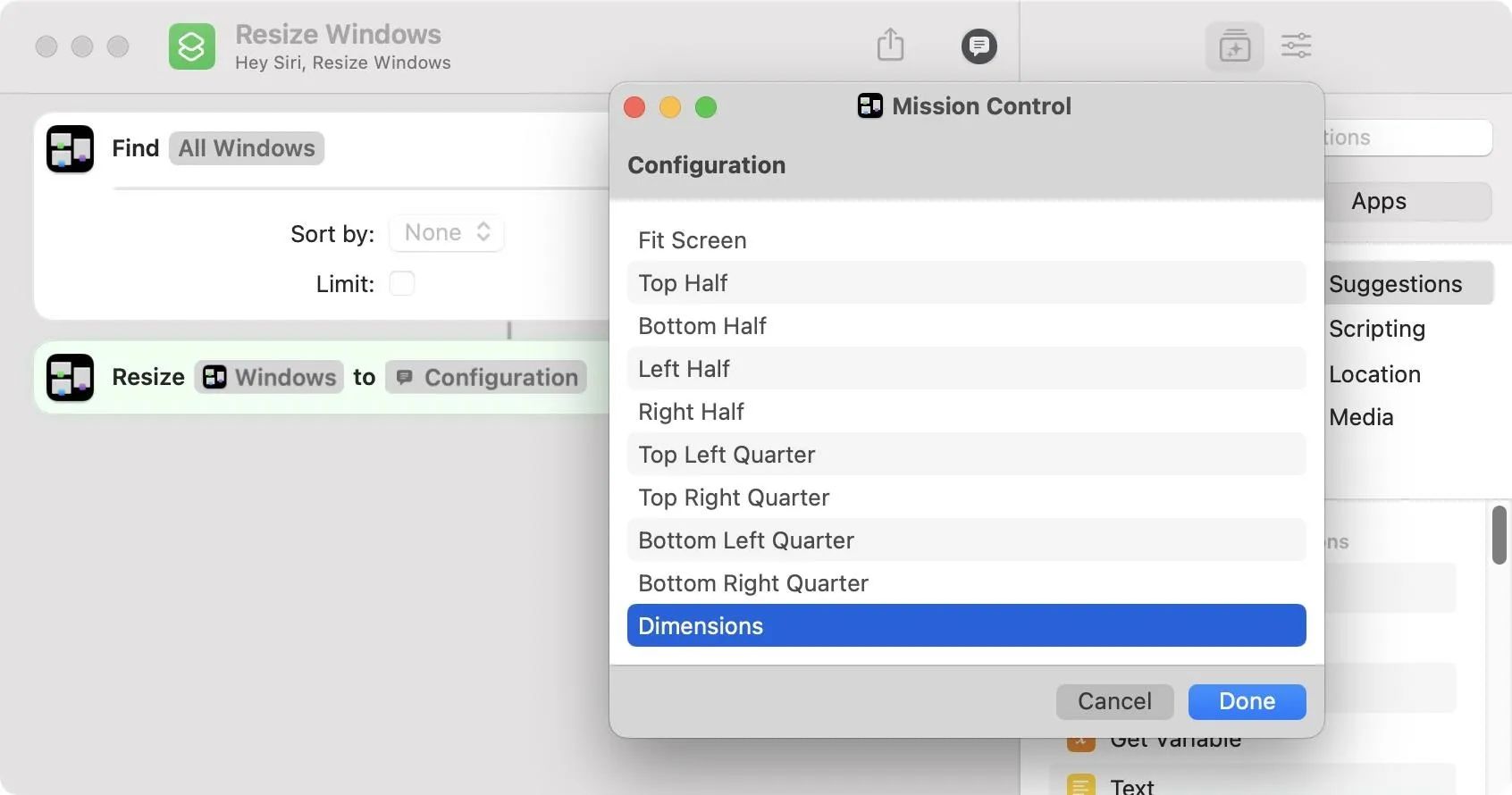This screenshot has height=795, width=1512.
Task: Open the Scripting category
Action: tap(1376, 328)
